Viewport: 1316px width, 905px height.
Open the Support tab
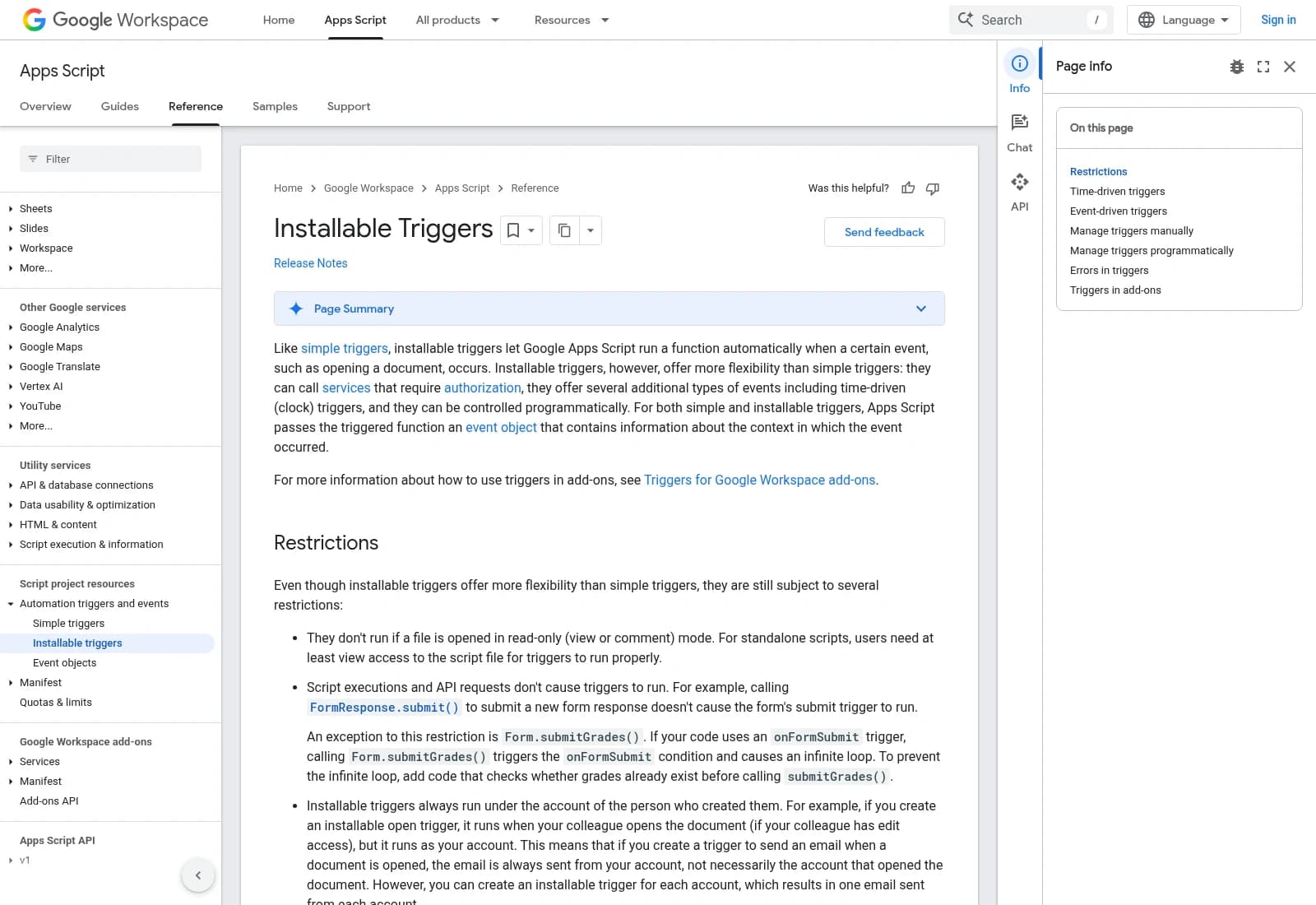pyautogui.click(x=349, y=106)
